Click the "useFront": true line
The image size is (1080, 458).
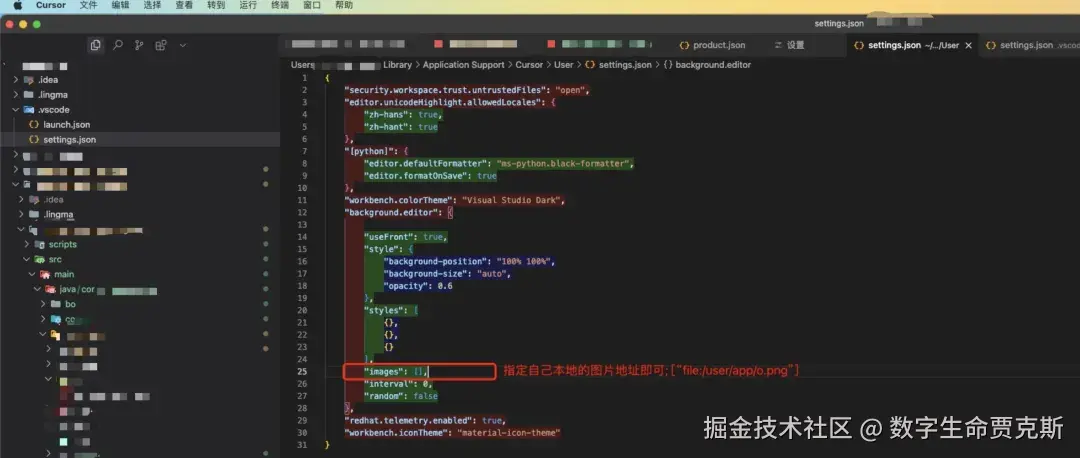(406, 237)
